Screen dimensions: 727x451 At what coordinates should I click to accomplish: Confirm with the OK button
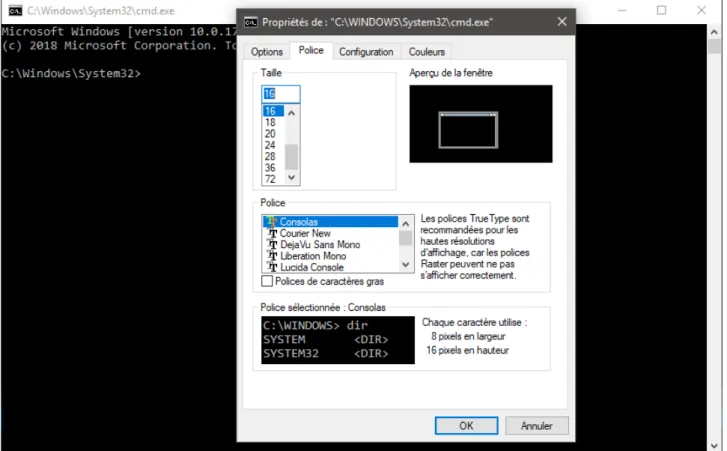(466, 426)
